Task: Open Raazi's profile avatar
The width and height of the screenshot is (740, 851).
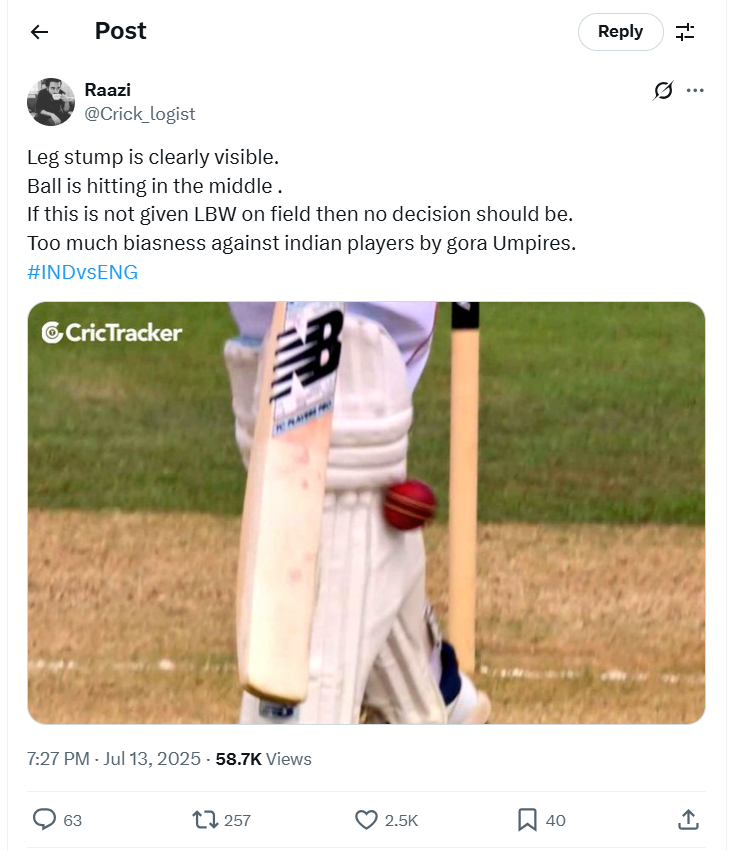Action: coord(51,102)
